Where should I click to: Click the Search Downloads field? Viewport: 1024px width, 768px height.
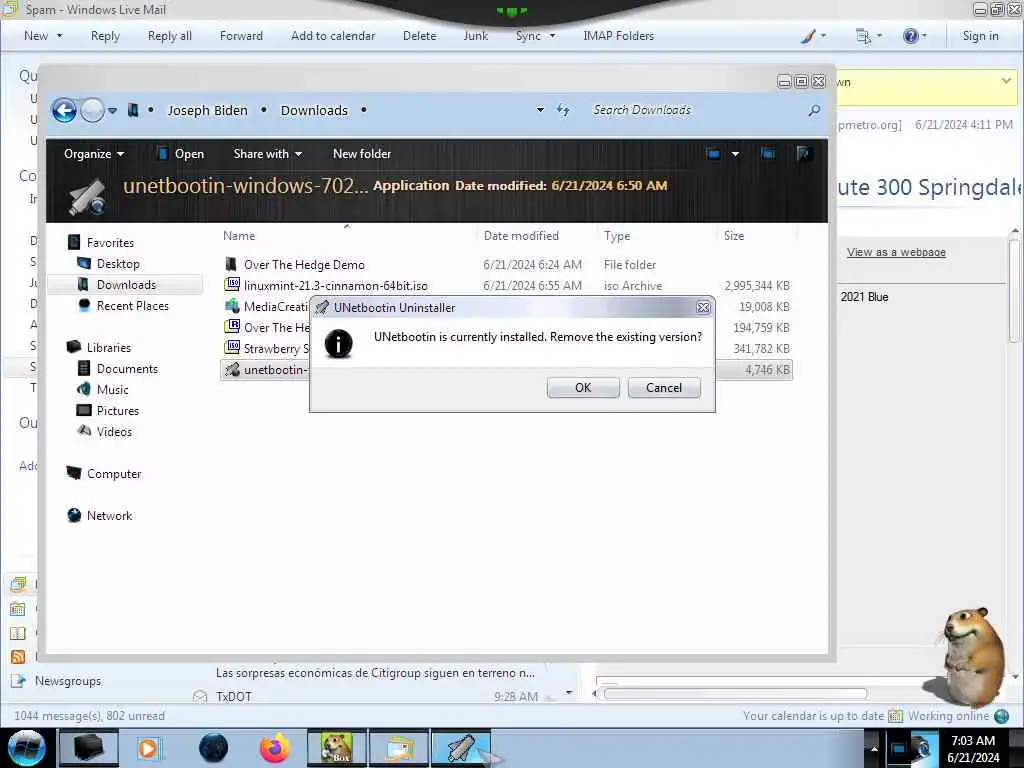tap(696, 110)
